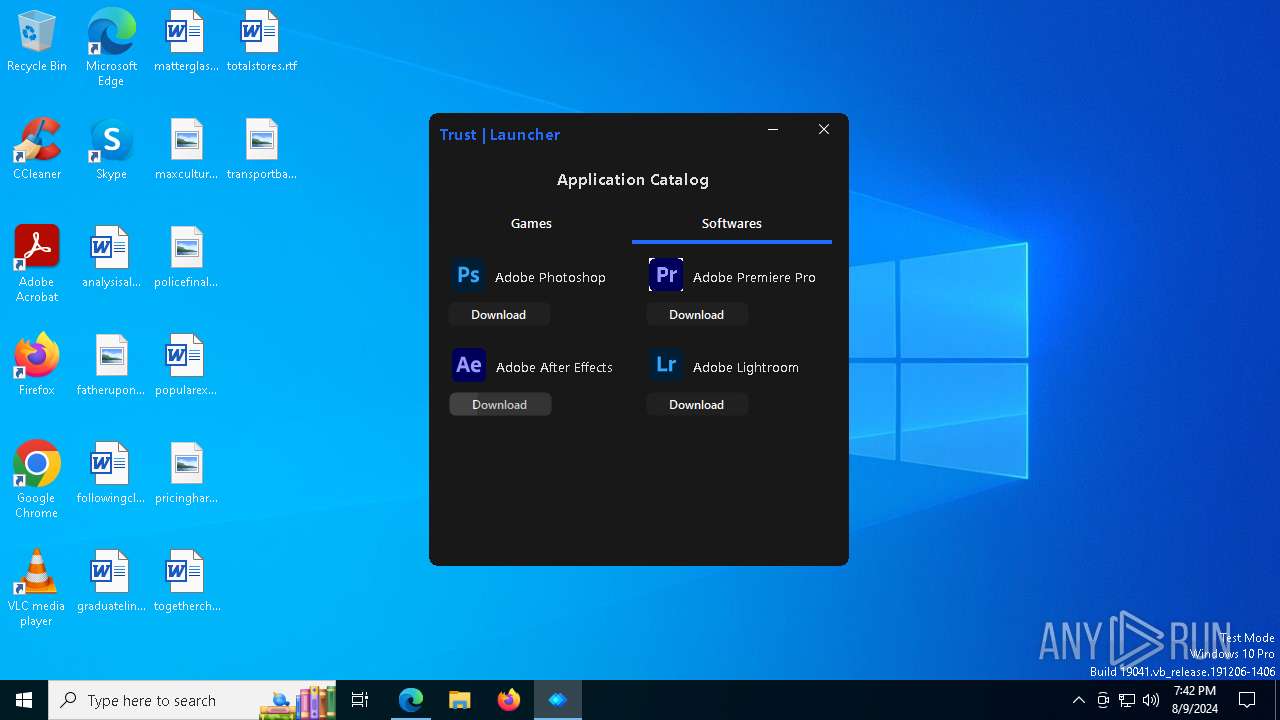This screenshot has width=1280, height=720.
Task: Click the Adobe Lightroom Lr icon
Action: tap(666, 365)
